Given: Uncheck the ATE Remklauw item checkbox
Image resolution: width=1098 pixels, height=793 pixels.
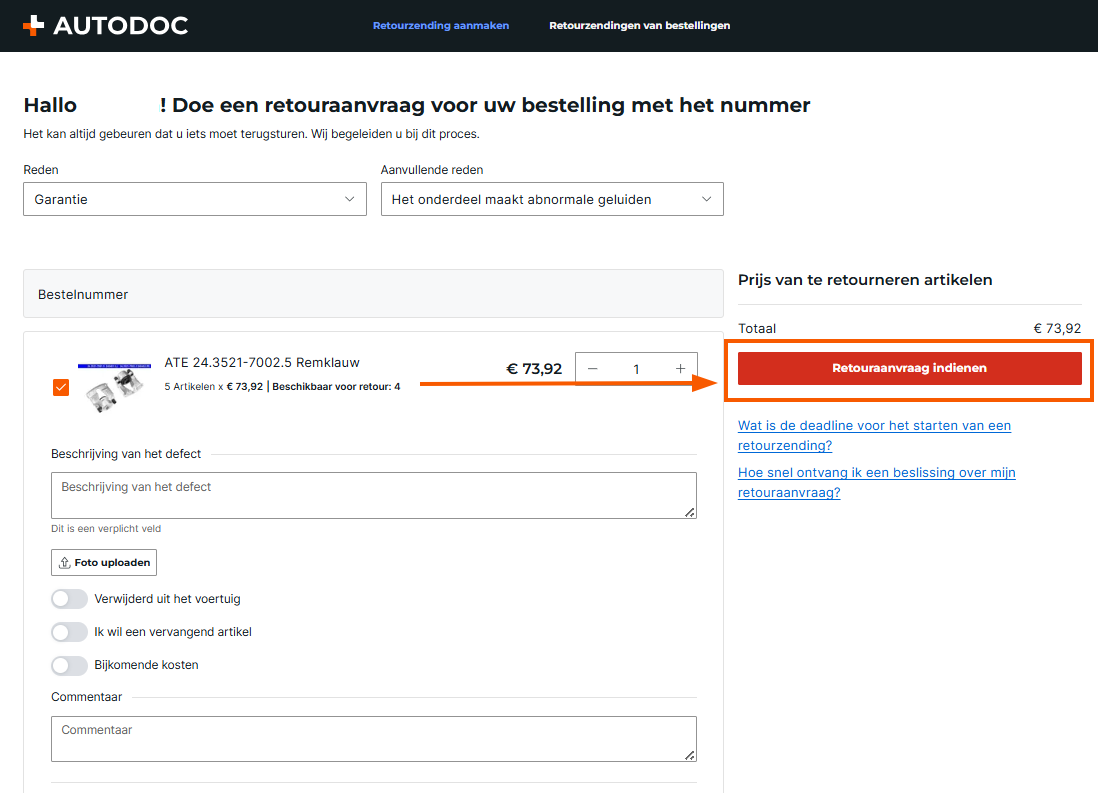Looking at the screenshot, I should click(x=61, y=387).
